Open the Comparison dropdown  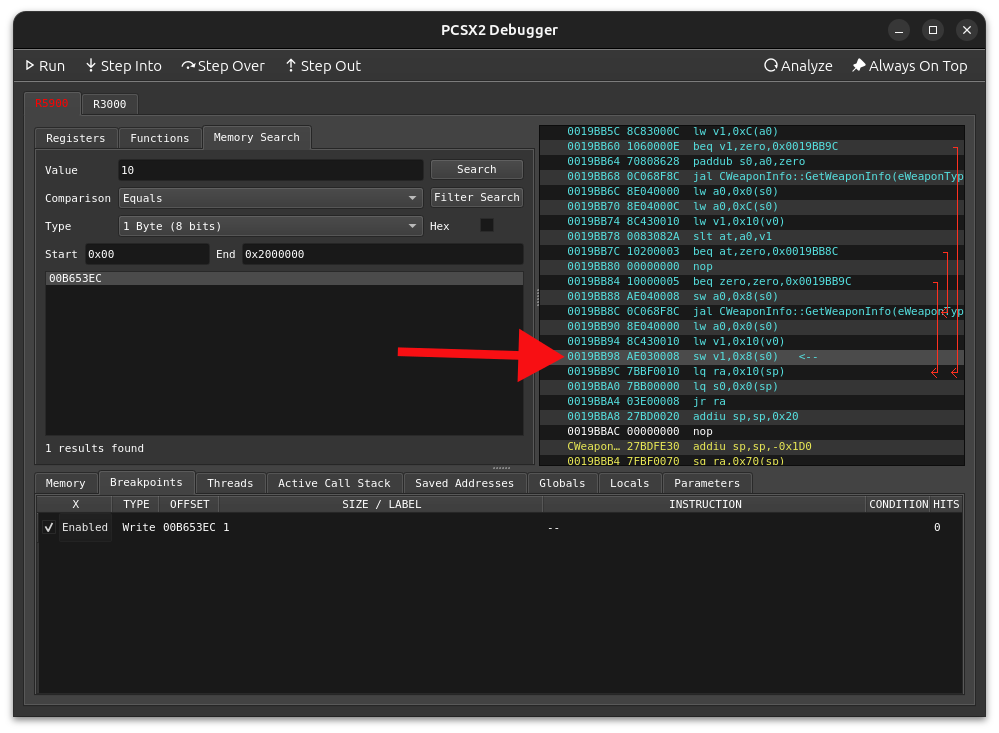tap(271, 198)
